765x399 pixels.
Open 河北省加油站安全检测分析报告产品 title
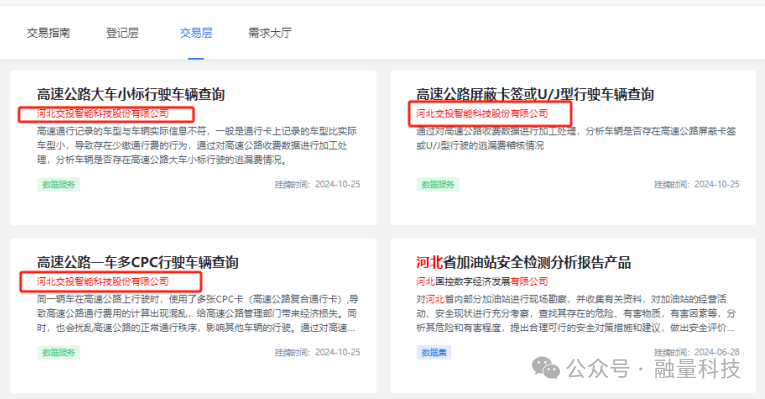[x=523, y=262]
